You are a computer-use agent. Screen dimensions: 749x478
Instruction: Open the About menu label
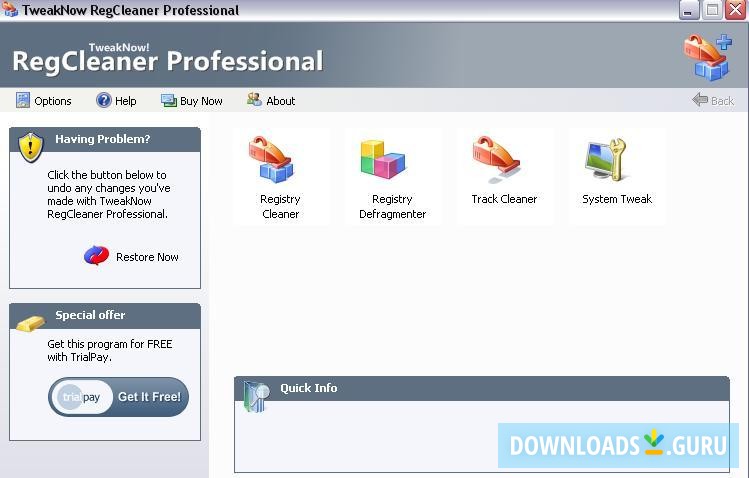tap(280, 101)
